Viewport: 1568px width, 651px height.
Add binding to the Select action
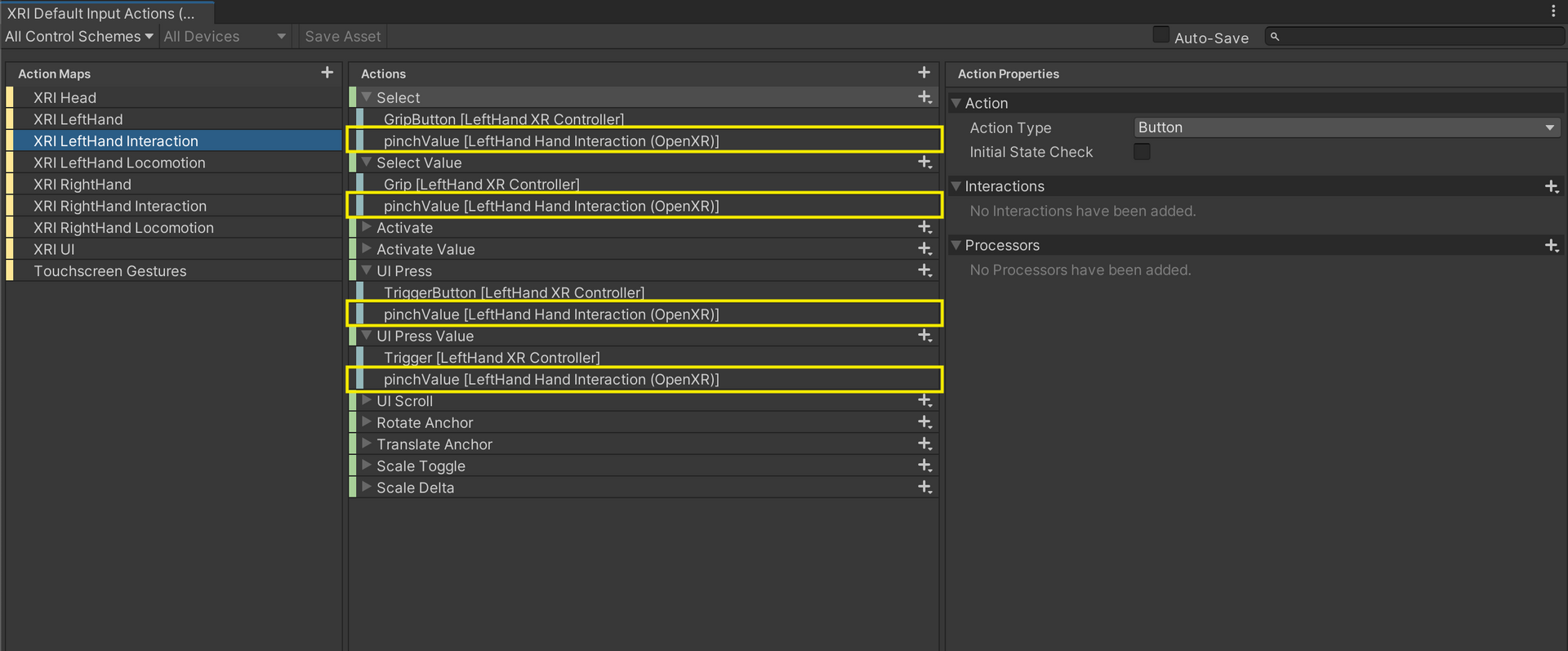pos(924,97)
